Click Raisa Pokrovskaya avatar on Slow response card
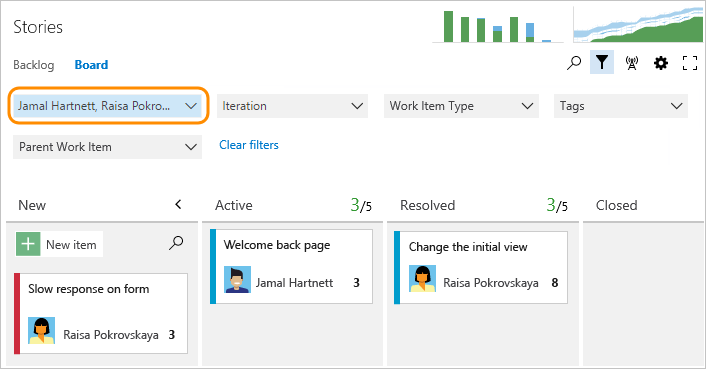 [x=41, y=331]
